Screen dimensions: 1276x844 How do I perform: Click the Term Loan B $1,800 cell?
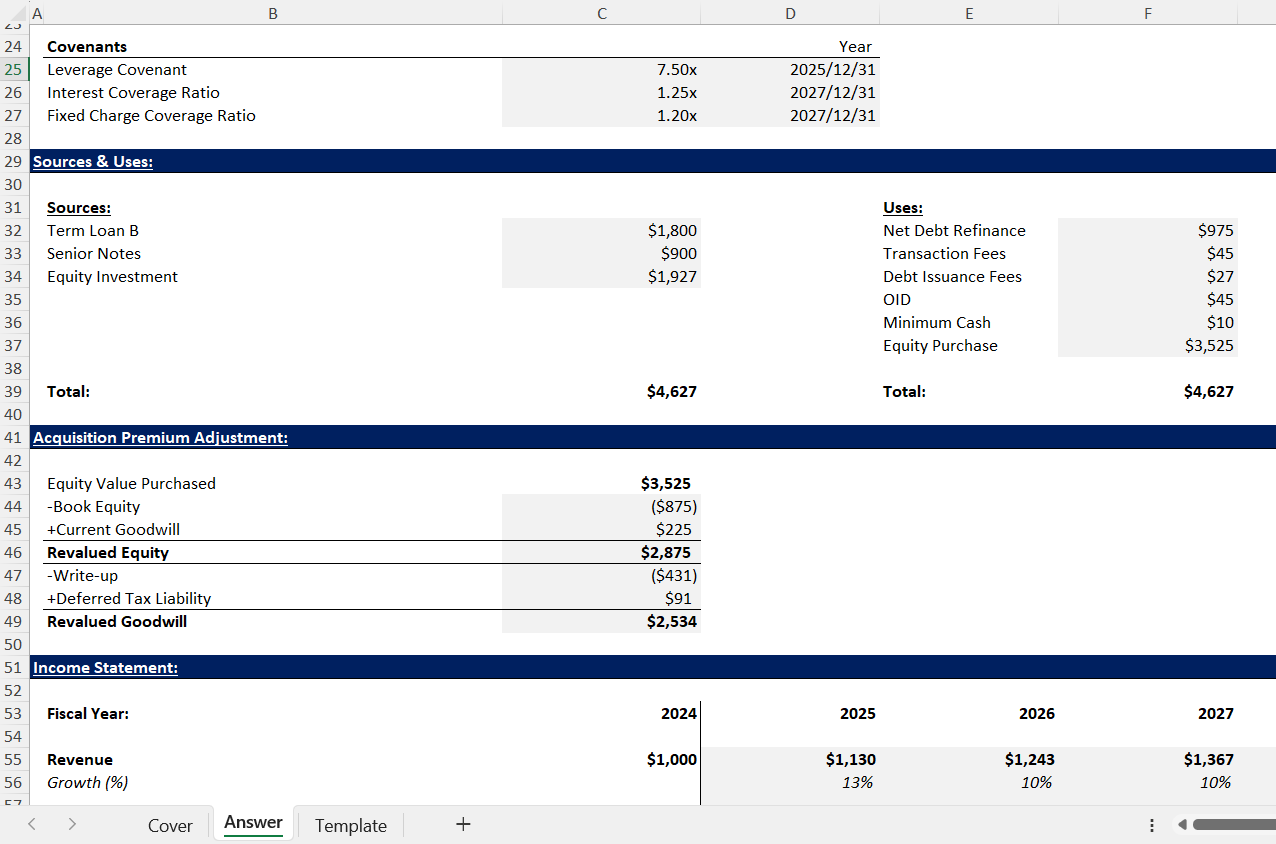601,231
